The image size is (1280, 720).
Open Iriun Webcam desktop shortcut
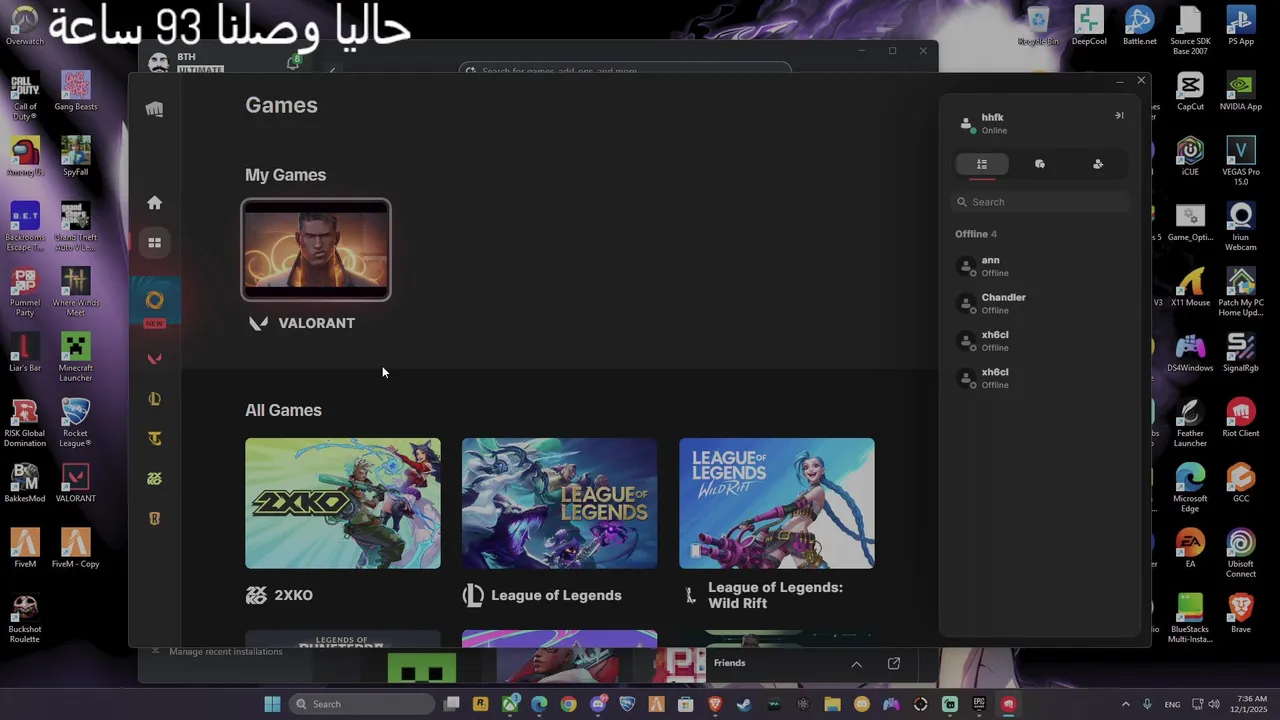(x=1241, y=227)
